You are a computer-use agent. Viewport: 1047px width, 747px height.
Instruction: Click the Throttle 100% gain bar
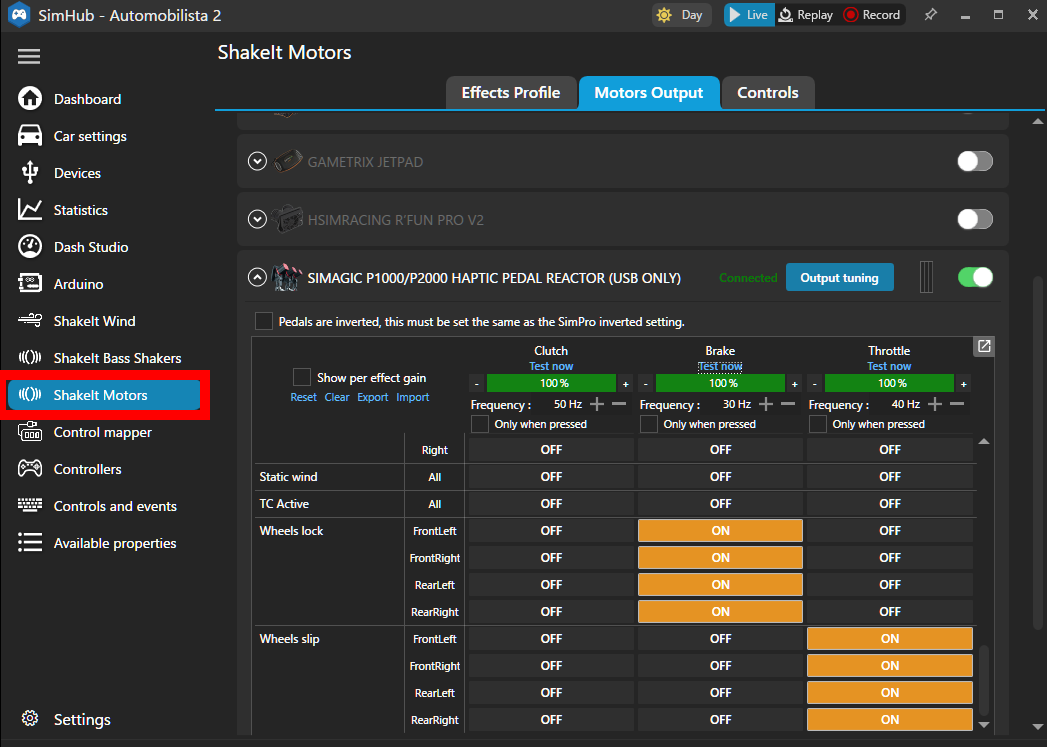889,383
